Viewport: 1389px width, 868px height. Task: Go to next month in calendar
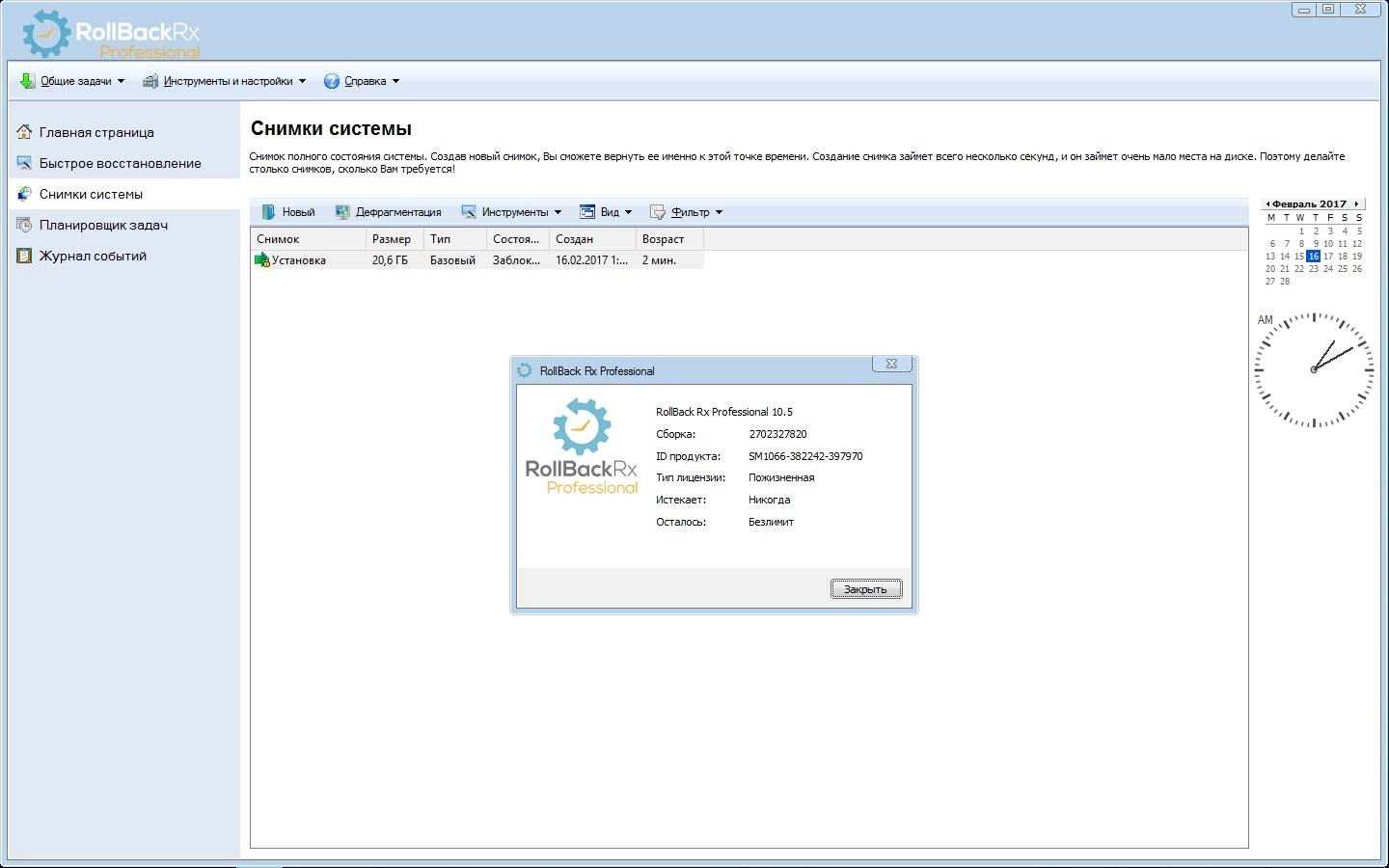coord(1357,203)
